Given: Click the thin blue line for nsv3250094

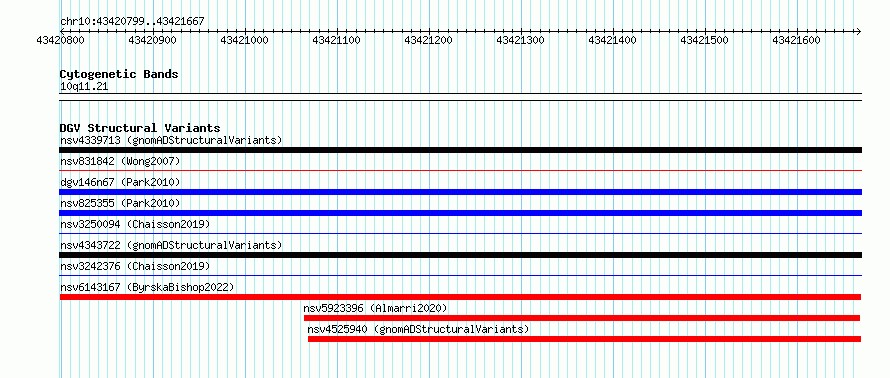Looking at the screenshot, I should 460,233.
